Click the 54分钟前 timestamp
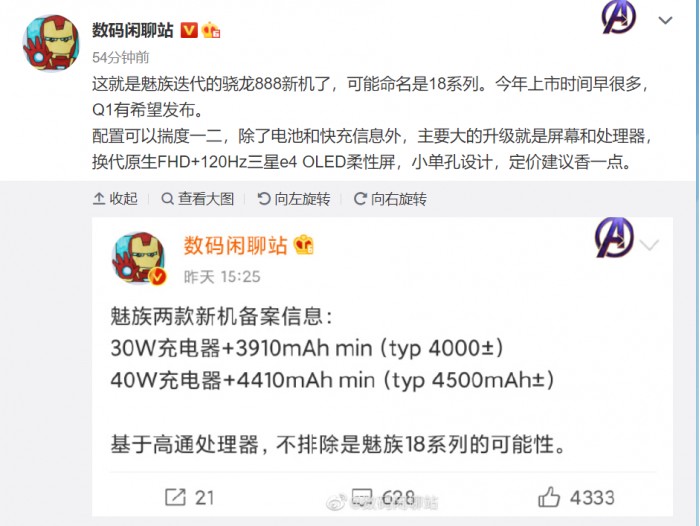Screen dimensions: 700x526 (x=121, y=58)
